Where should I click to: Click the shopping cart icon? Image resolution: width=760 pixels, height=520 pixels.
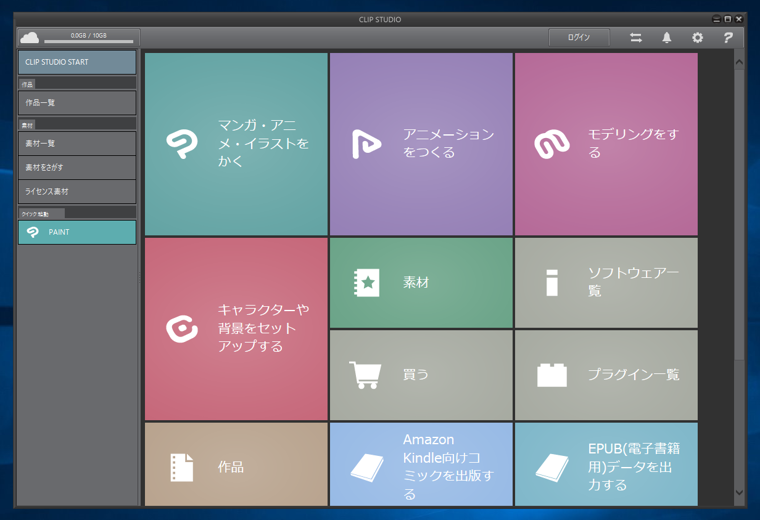coord(365,375)
